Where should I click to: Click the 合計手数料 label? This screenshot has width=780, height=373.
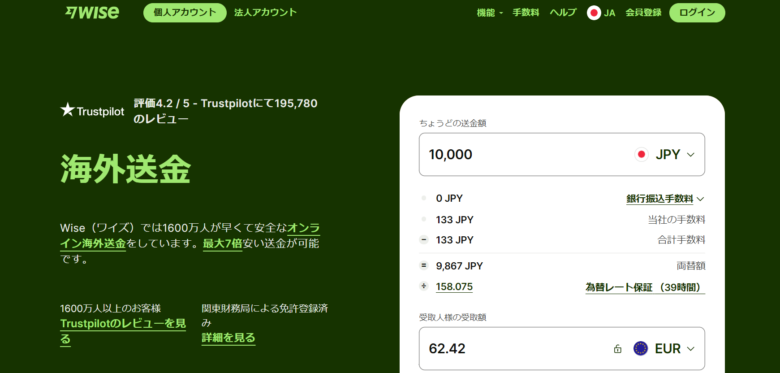[682, 240]
